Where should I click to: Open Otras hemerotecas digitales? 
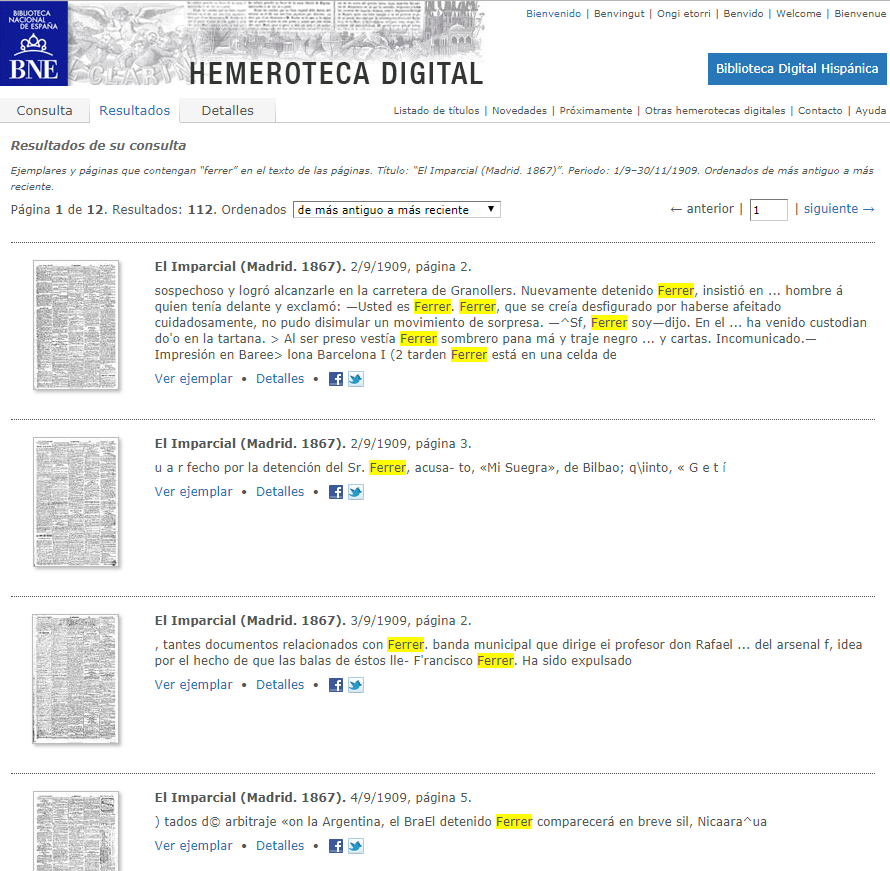tap(715, 111)
